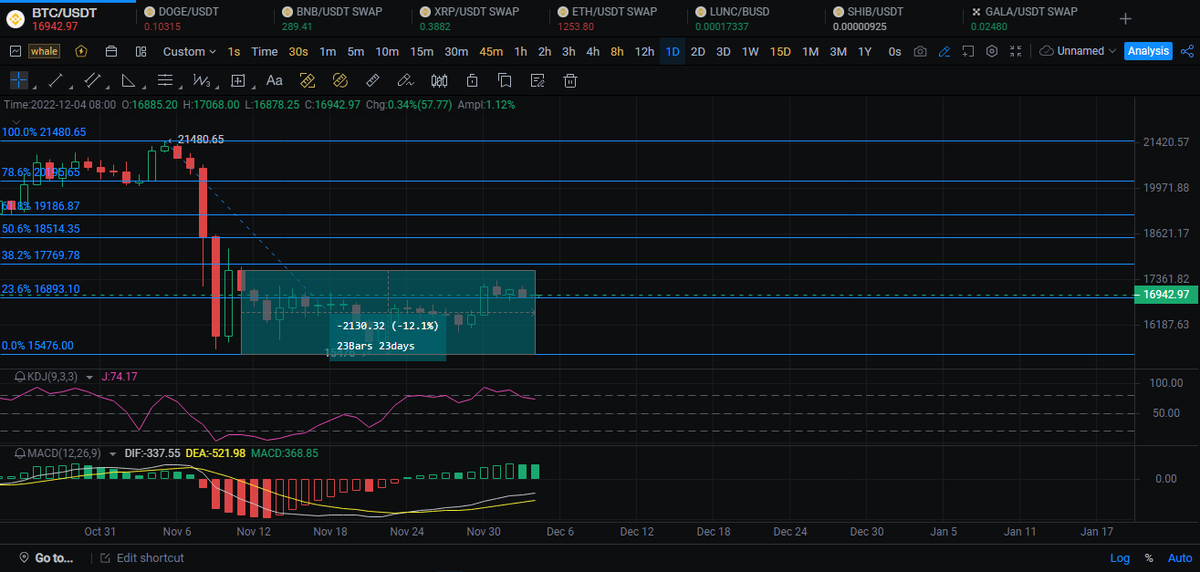Switch to the 4h timeframe

tap(593, 51)
